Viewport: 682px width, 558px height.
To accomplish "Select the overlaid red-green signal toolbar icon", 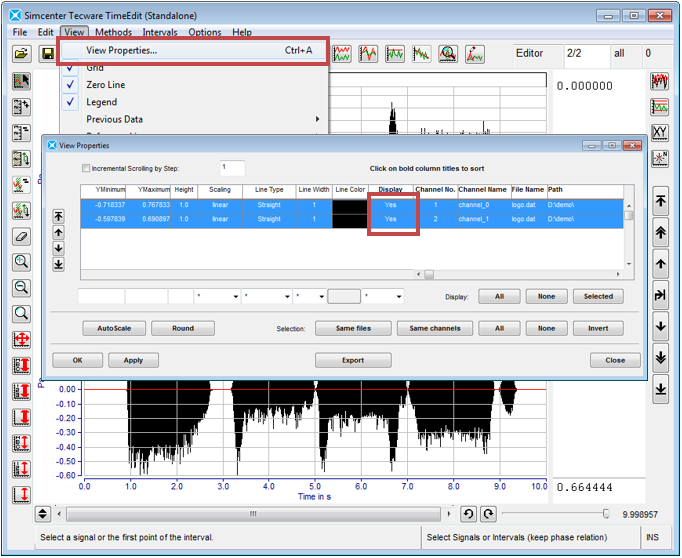I will pyautogui.click(x=368, y=54).
